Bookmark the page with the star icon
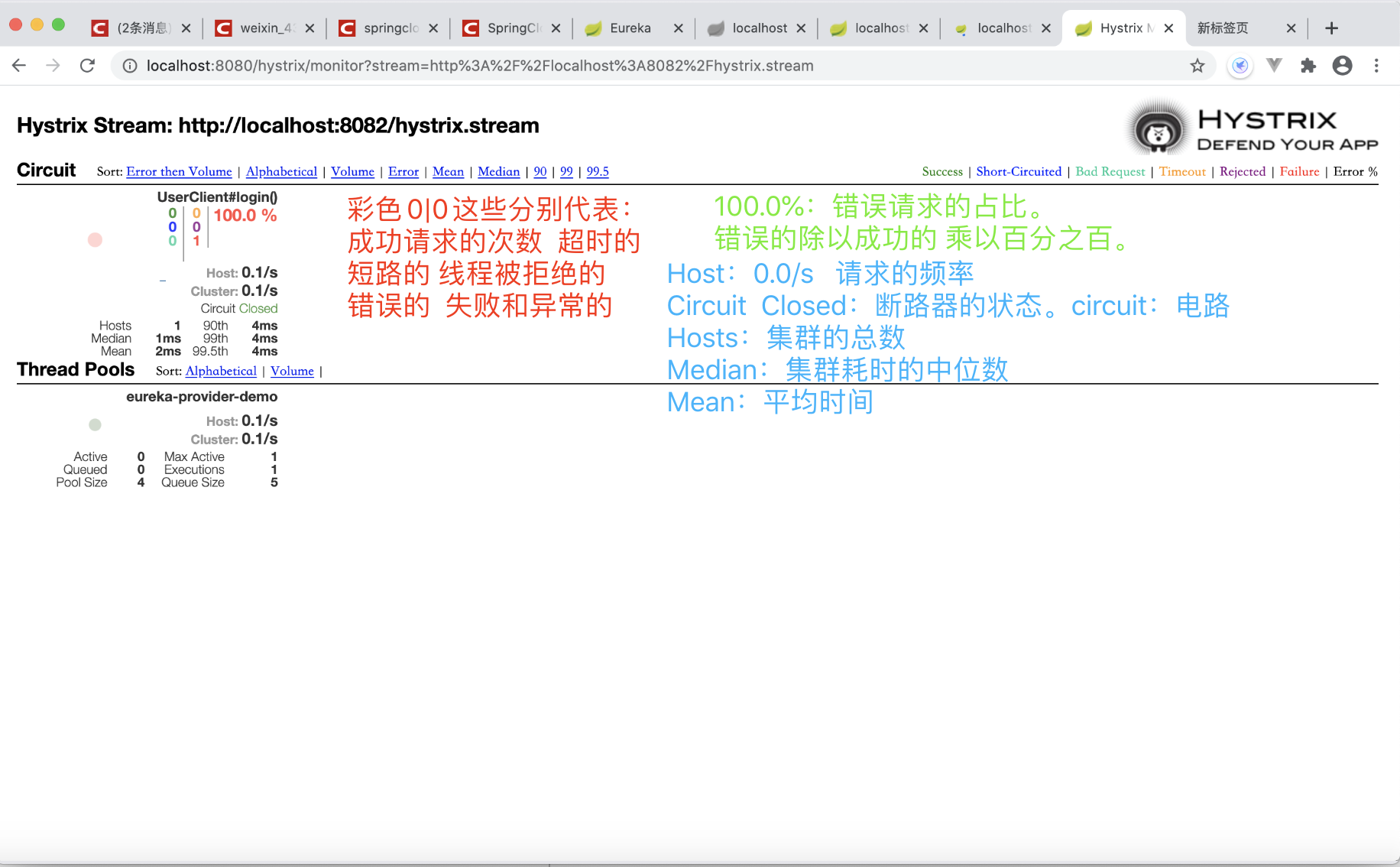 [1197, 66]
